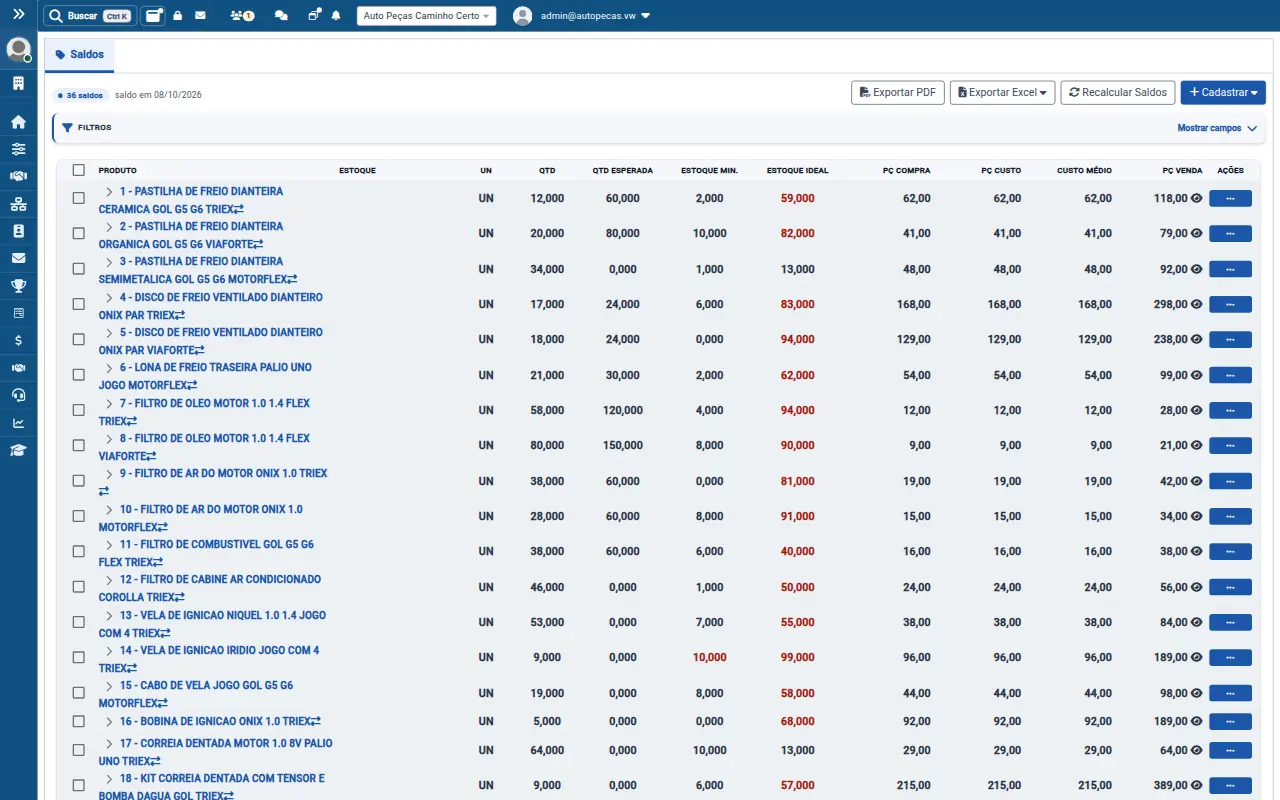Open the Cadastrar dropdown button
Viewport: 1280px width, 800px height.
click(x=1223, y=92)
